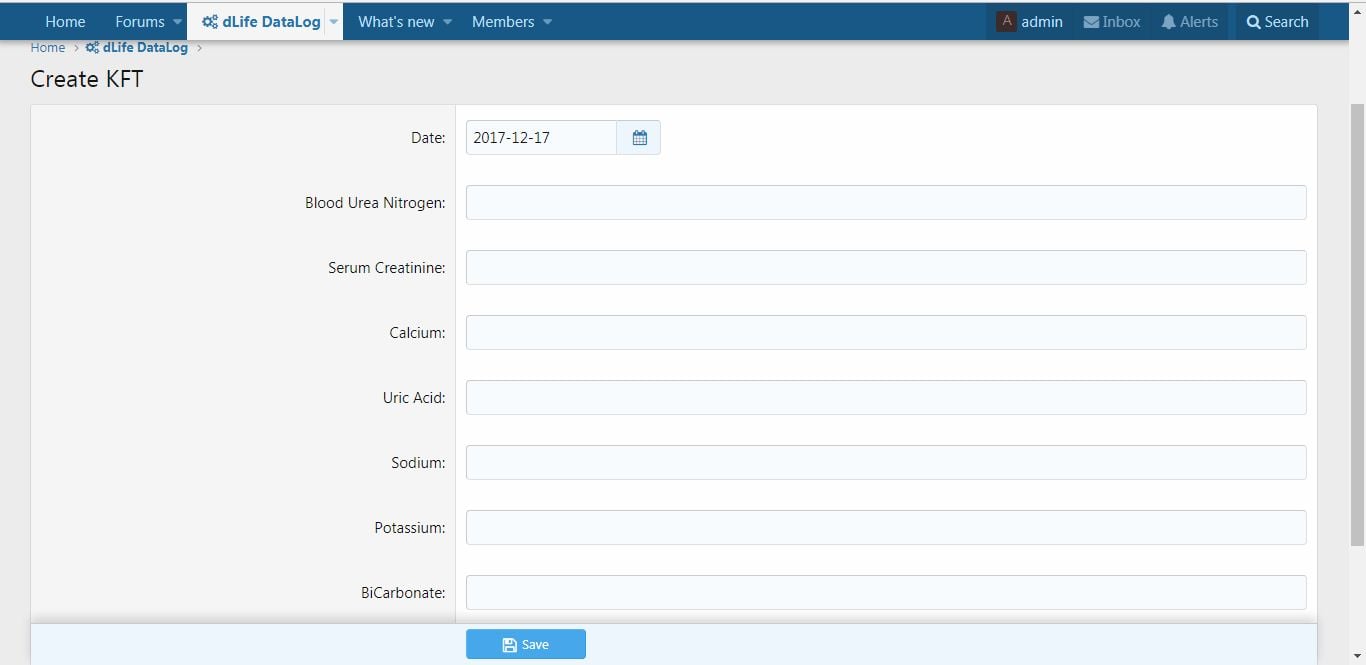This screenshot has width=1366, height=665.
Task: Open the dLife DataLog nav tab
Action: 261,21
